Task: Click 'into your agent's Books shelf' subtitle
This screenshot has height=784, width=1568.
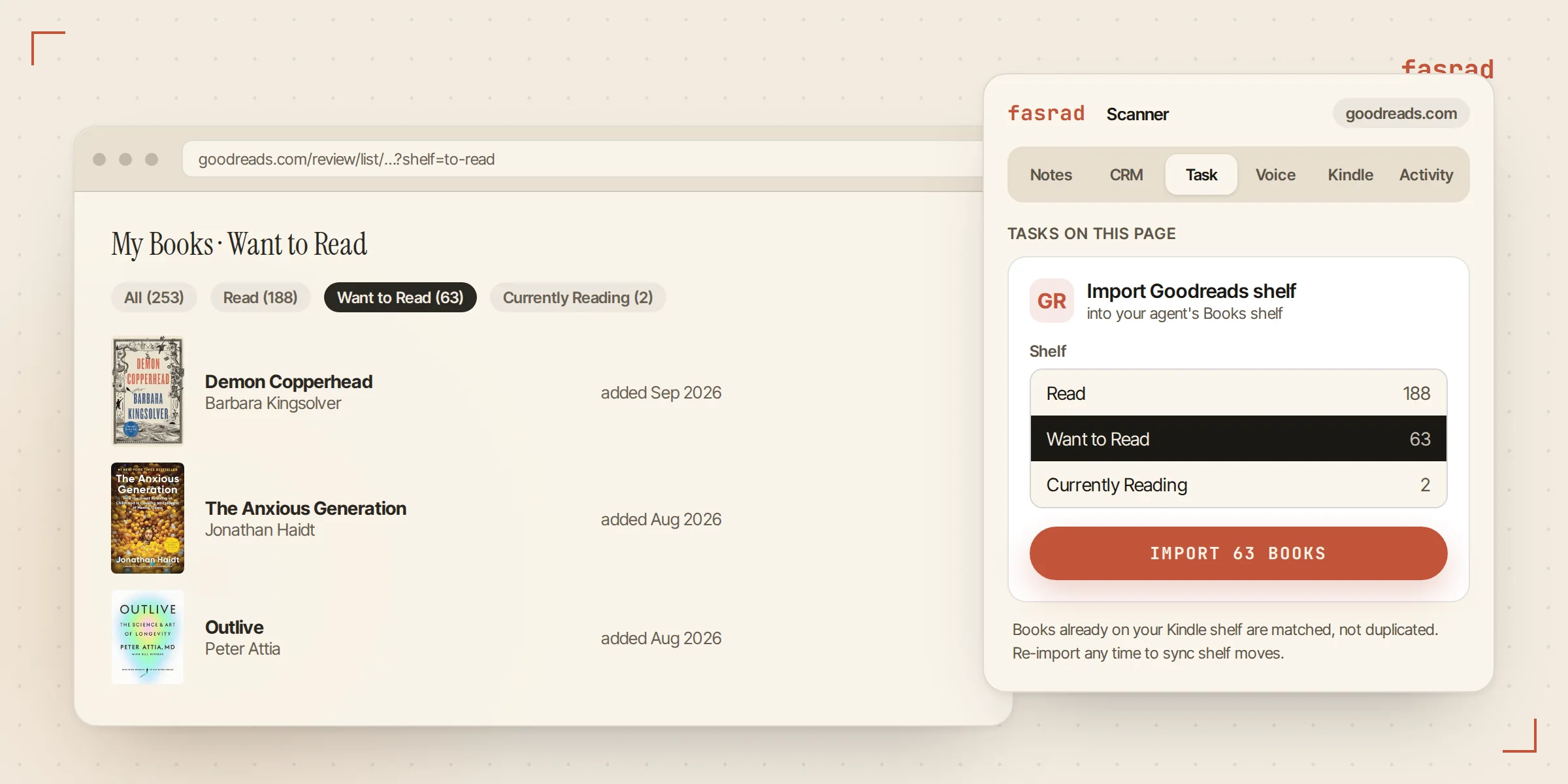Action: 1184,314
